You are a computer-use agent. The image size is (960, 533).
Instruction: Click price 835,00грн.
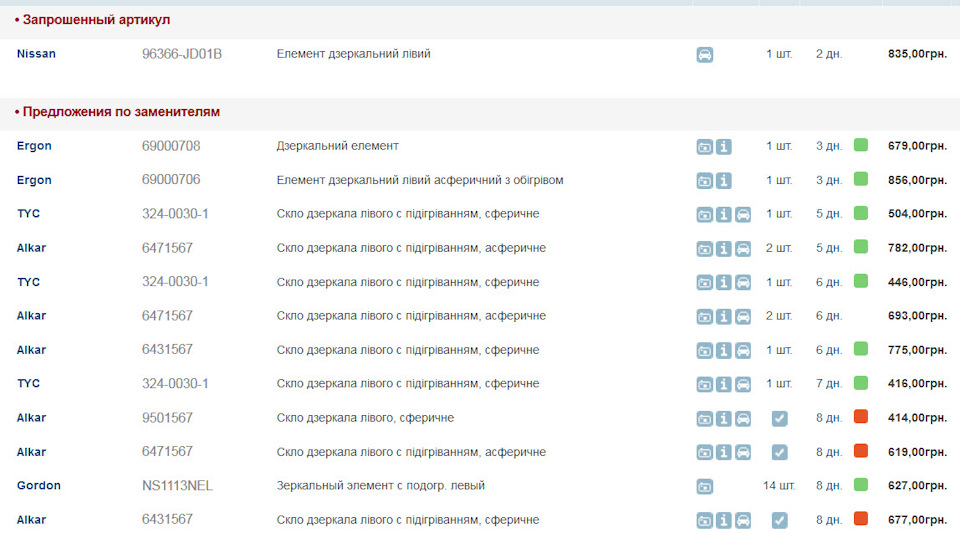click(917, 54)
